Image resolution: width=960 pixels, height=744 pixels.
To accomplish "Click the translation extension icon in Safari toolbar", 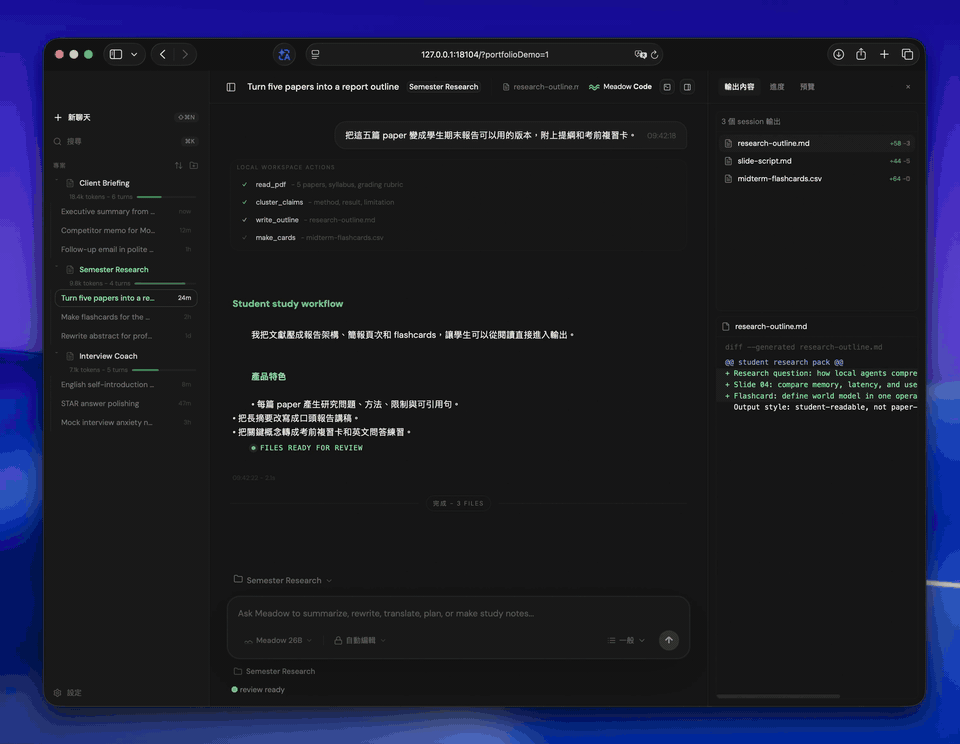I will tap(284, 54).
